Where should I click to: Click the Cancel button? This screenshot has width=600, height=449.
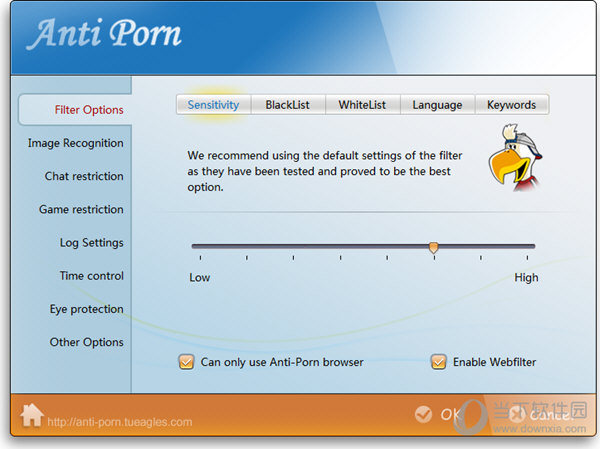pos(541,414)
